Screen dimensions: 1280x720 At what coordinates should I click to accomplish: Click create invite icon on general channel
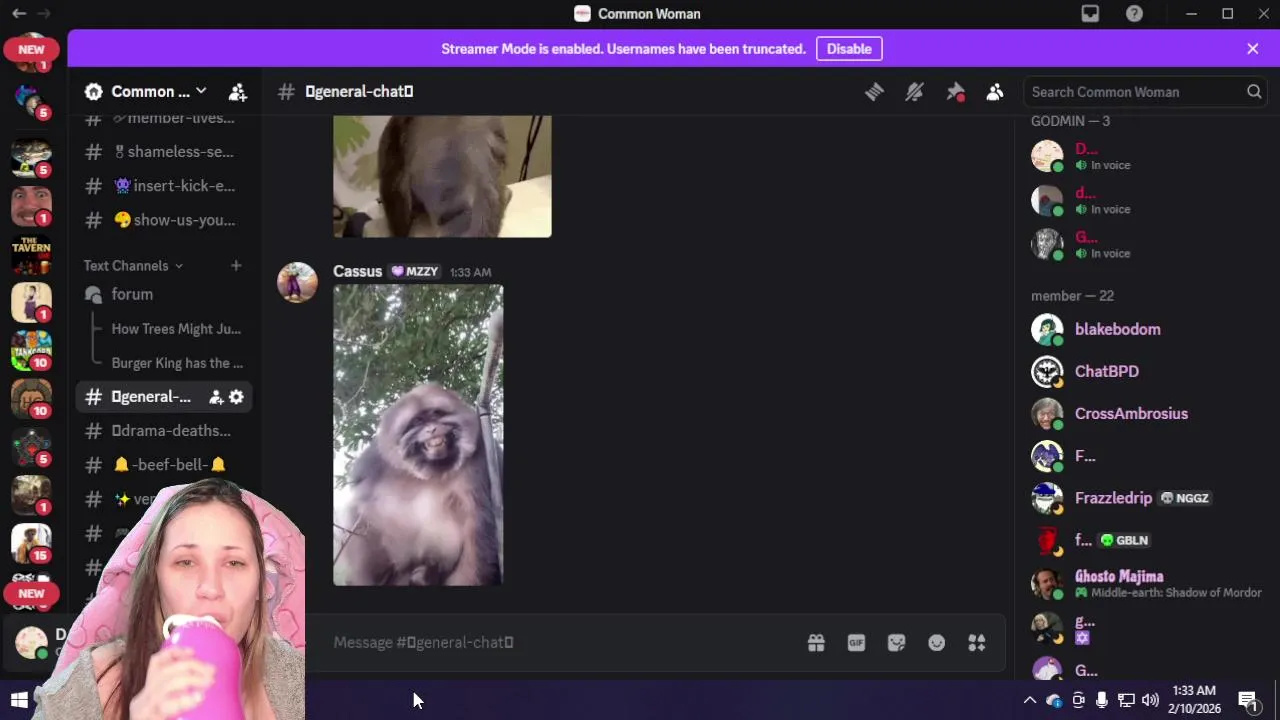click(215, 397)
